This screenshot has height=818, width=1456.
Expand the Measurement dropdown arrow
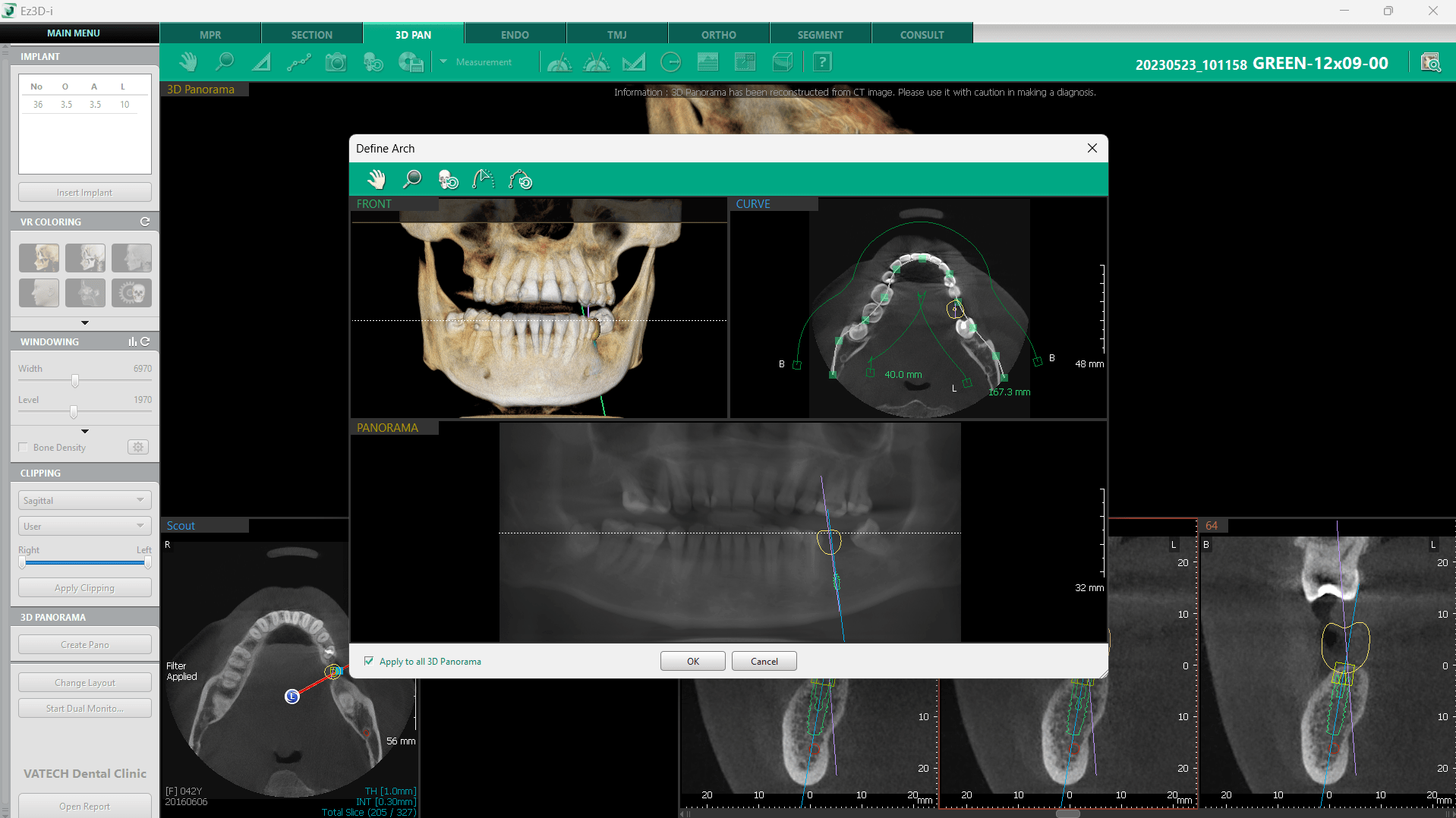point(443,62)
